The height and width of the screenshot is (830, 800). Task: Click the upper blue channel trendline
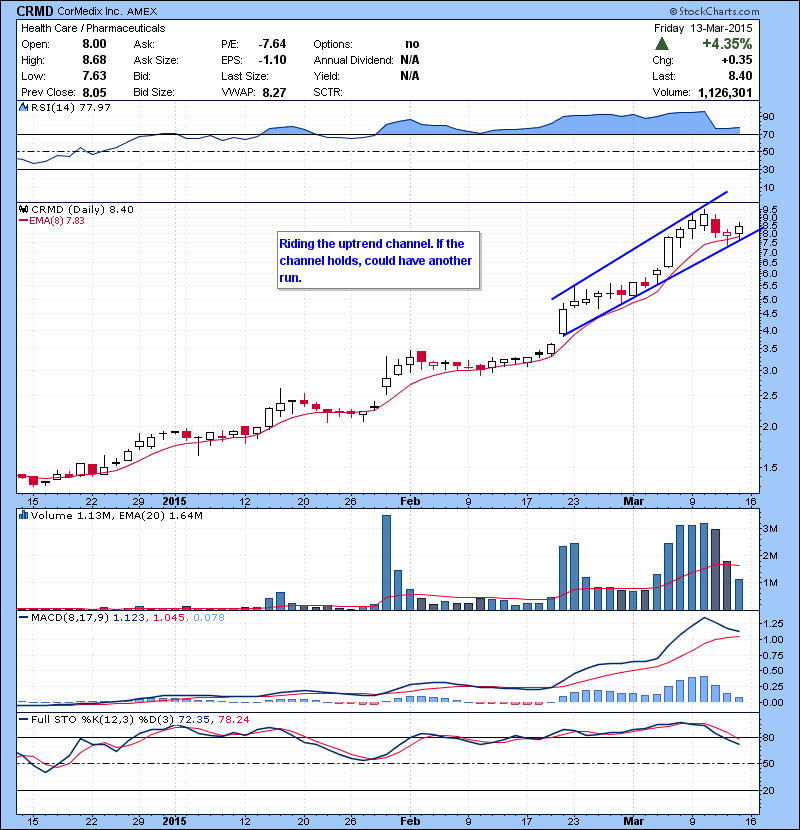[640, 245]
